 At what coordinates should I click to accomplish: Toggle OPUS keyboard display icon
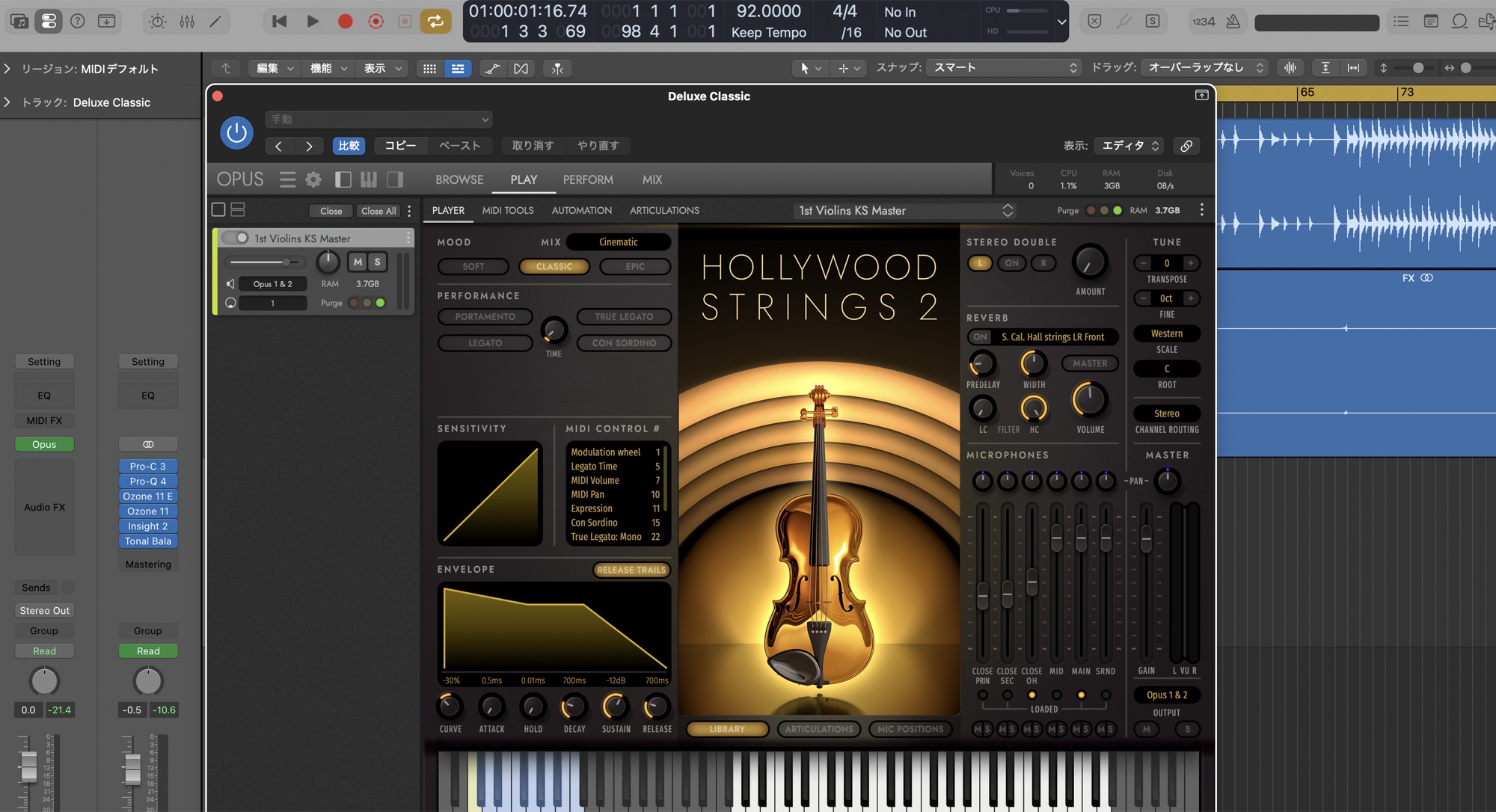click(x=369, y=179)
